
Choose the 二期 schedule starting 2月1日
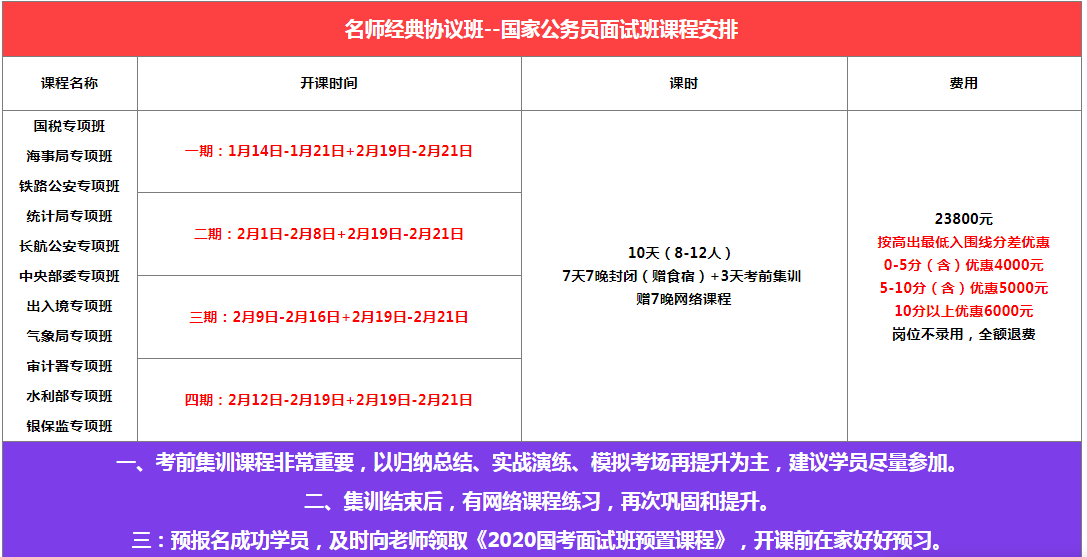pos(329,234)
